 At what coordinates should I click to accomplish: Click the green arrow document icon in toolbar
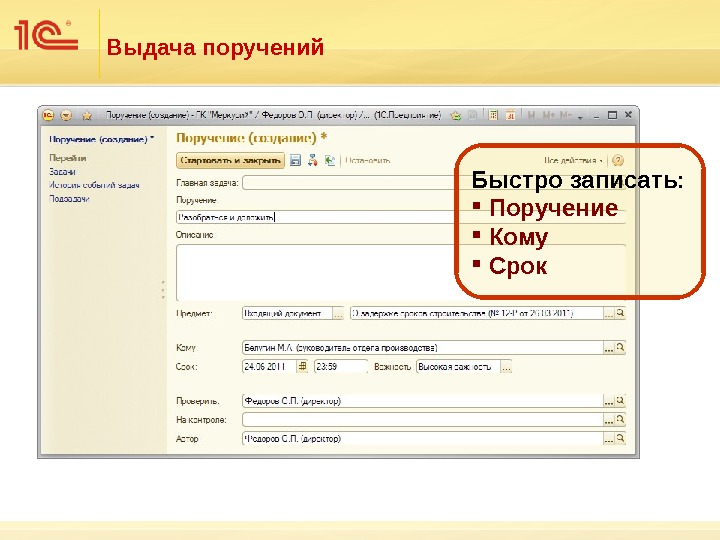[330, 160]
